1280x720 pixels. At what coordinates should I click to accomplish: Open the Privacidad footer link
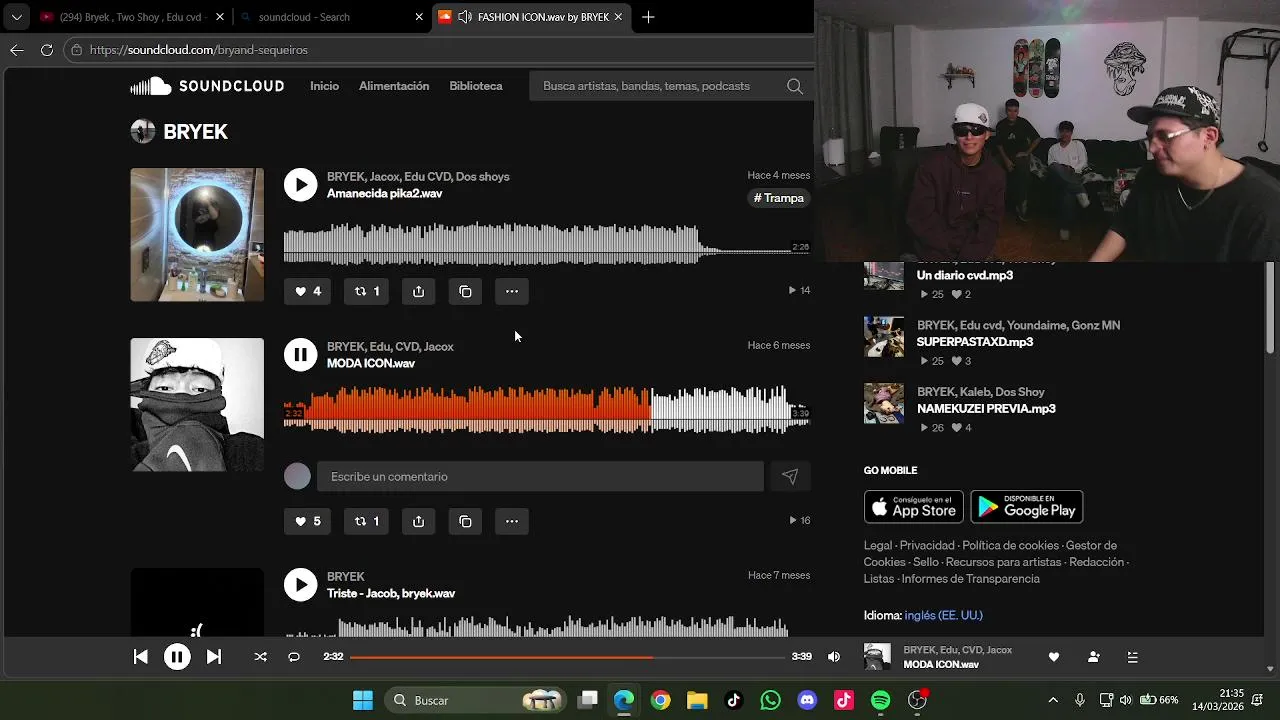(x=927, y=546)
